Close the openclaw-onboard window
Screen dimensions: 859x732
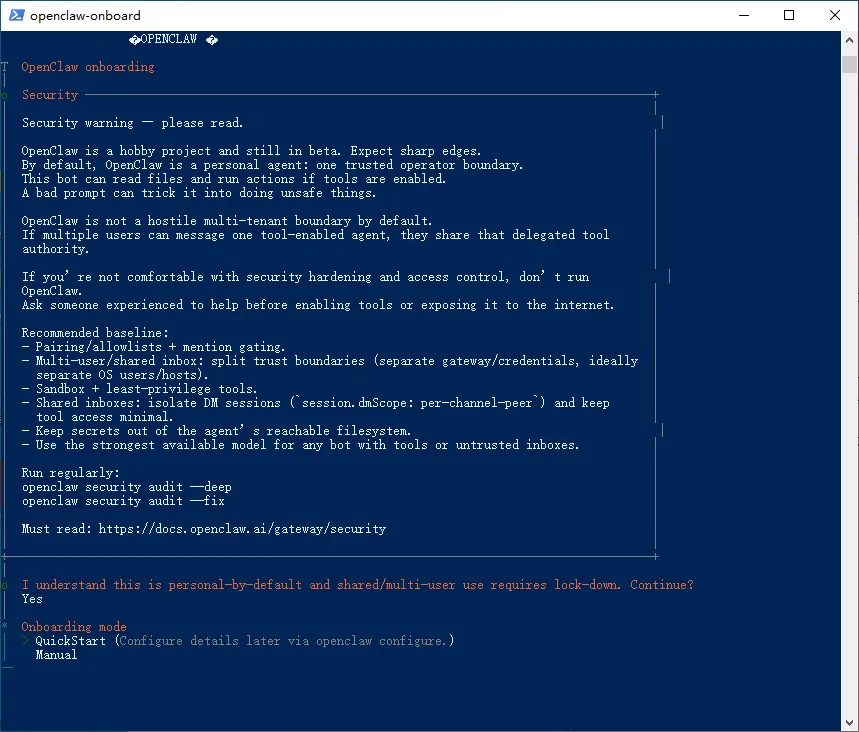point(835,15)
